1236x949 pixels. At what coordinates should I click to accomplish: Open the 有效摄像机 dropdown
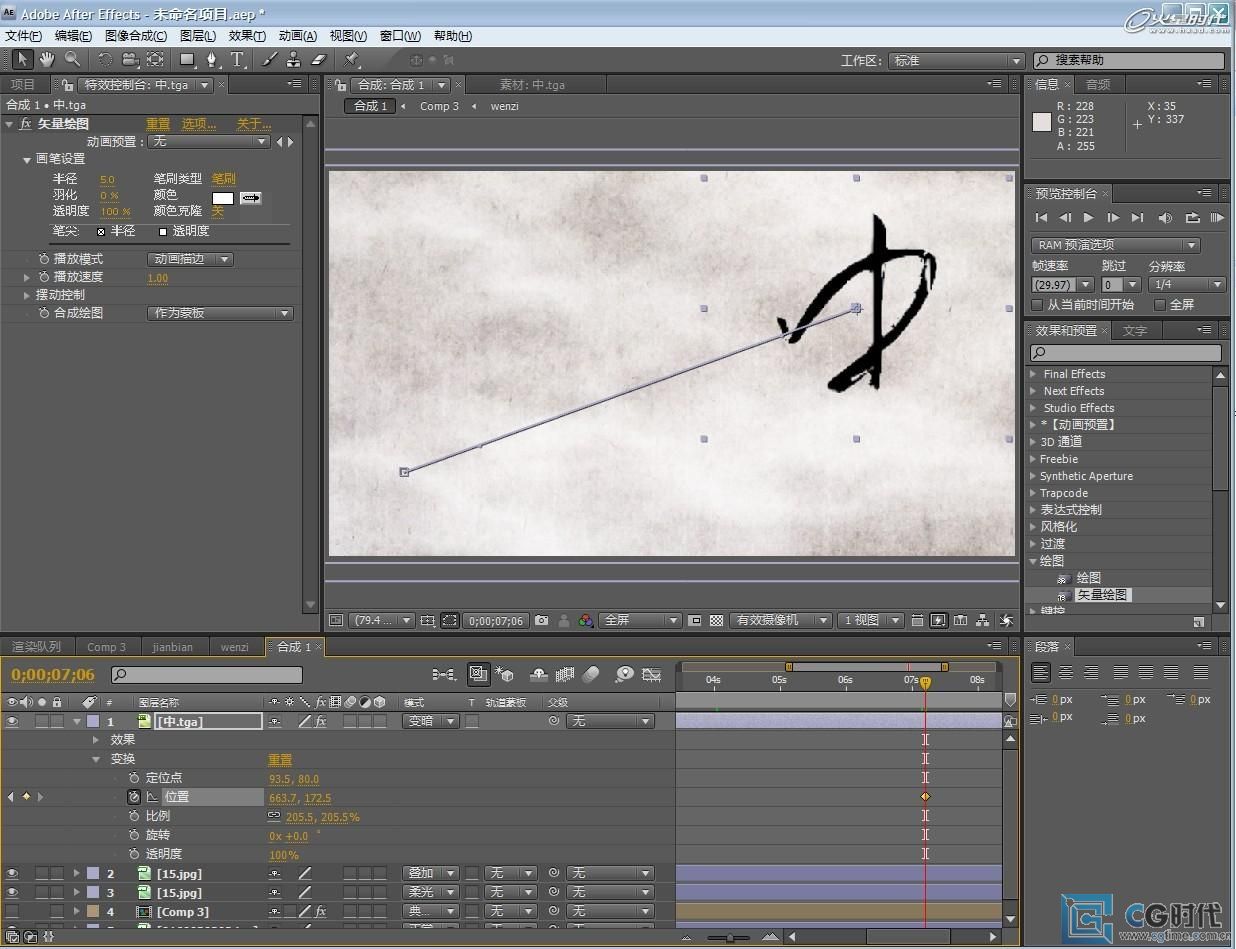pyautogui.click(x=779, y=620)
